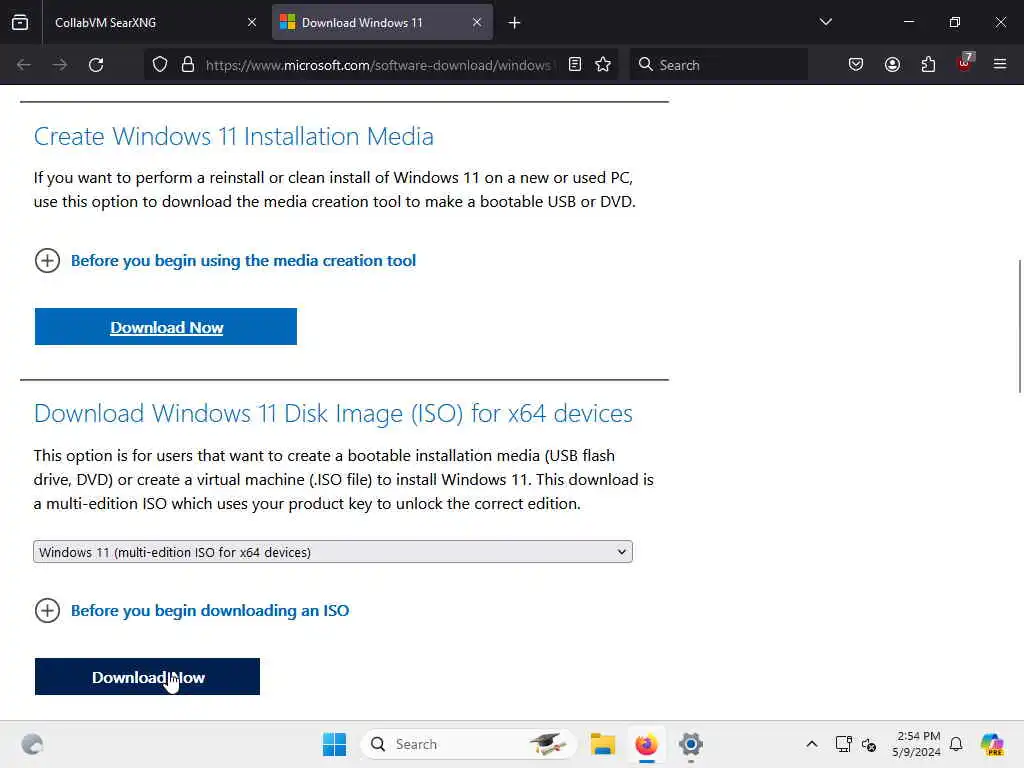Open the network status tray icon
Screen dimensions: 1024x768
coord(843,744)
